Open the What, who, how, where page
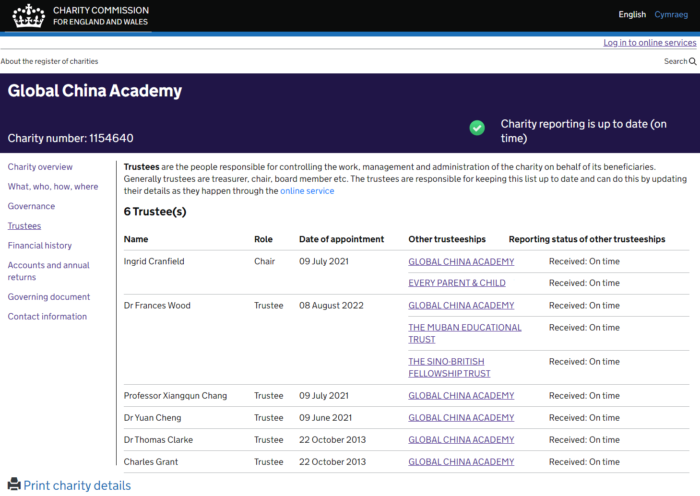This screenshot has width=700, height=496. pyautogui.click(x=53, y=187)
